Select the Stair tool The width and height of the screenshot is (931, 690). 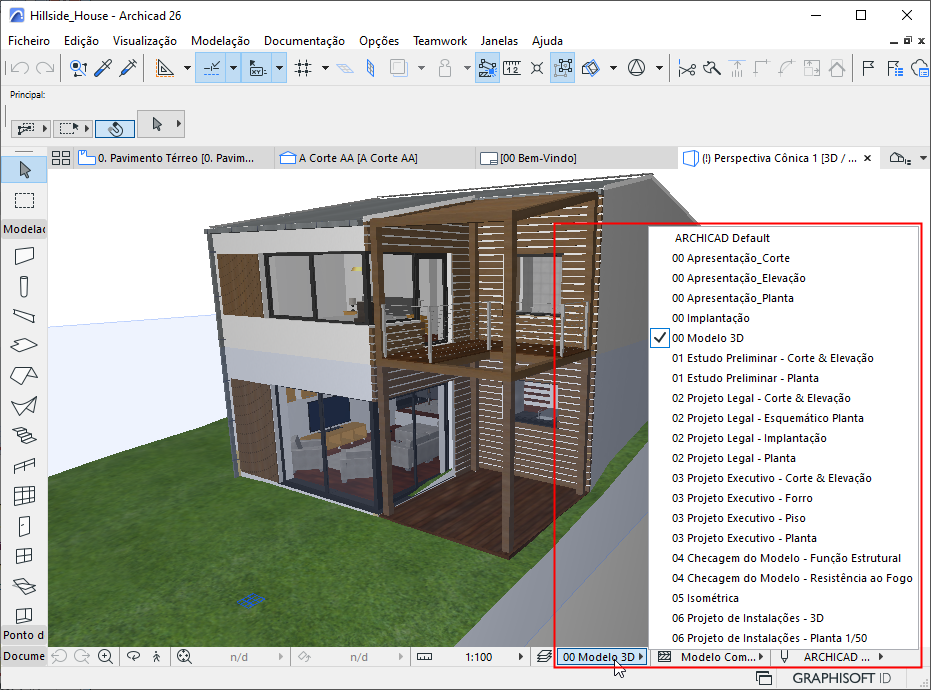click(x=24, y=435)
